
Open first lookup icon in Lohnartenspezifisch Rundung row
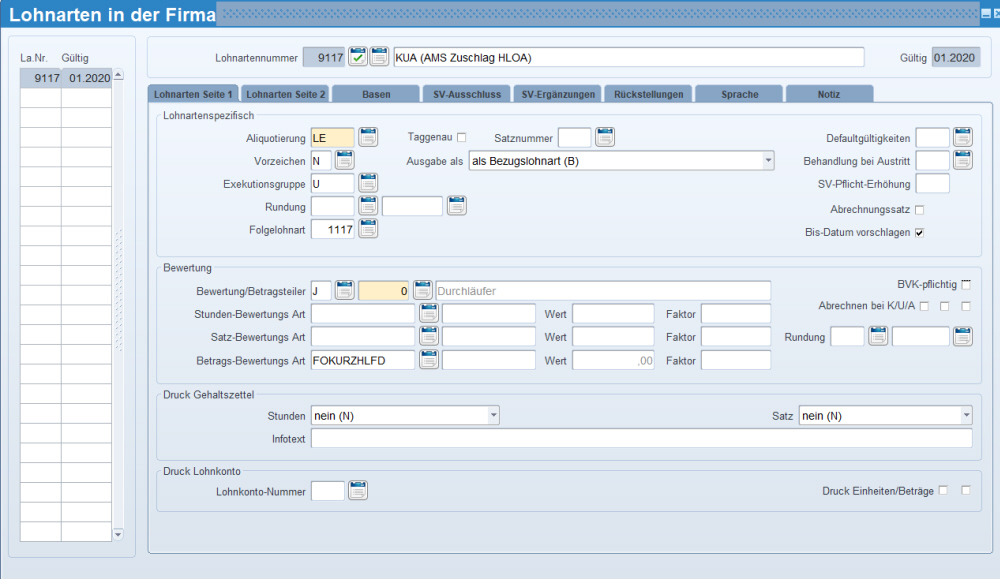(x=368, y=206)
